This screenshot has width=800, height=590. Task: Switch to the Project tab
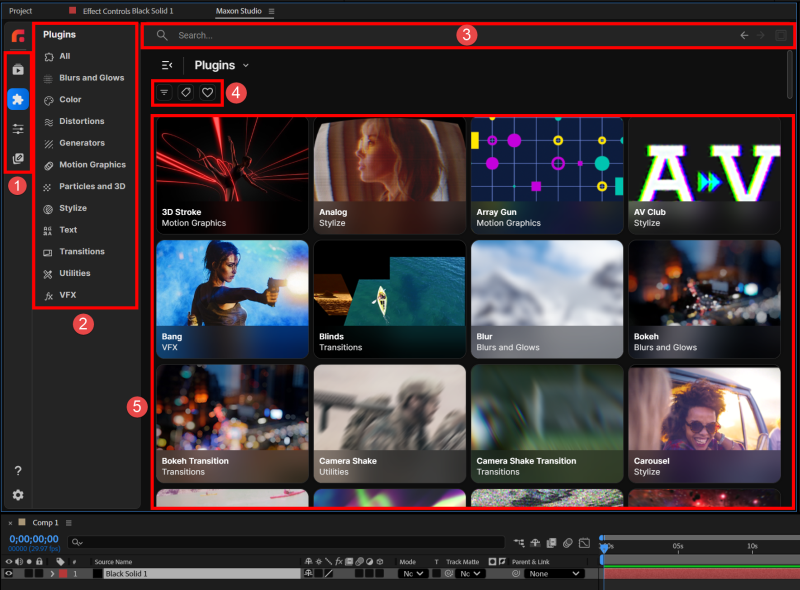coord(20,10)
